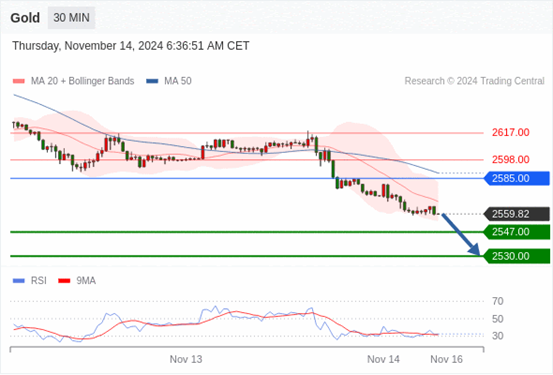
Task: Click the Nov 13 time axis label
Action: click(x=186, y=359)
